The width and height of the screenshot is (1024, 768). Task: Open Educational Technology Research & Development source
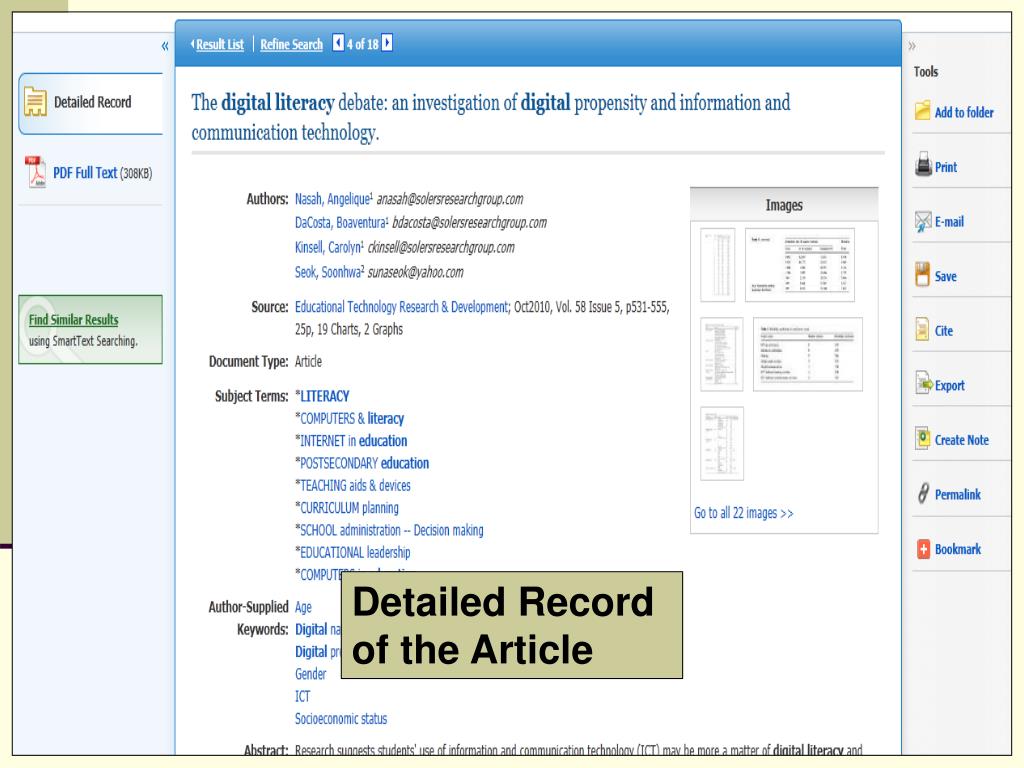(x=401, y=307)
